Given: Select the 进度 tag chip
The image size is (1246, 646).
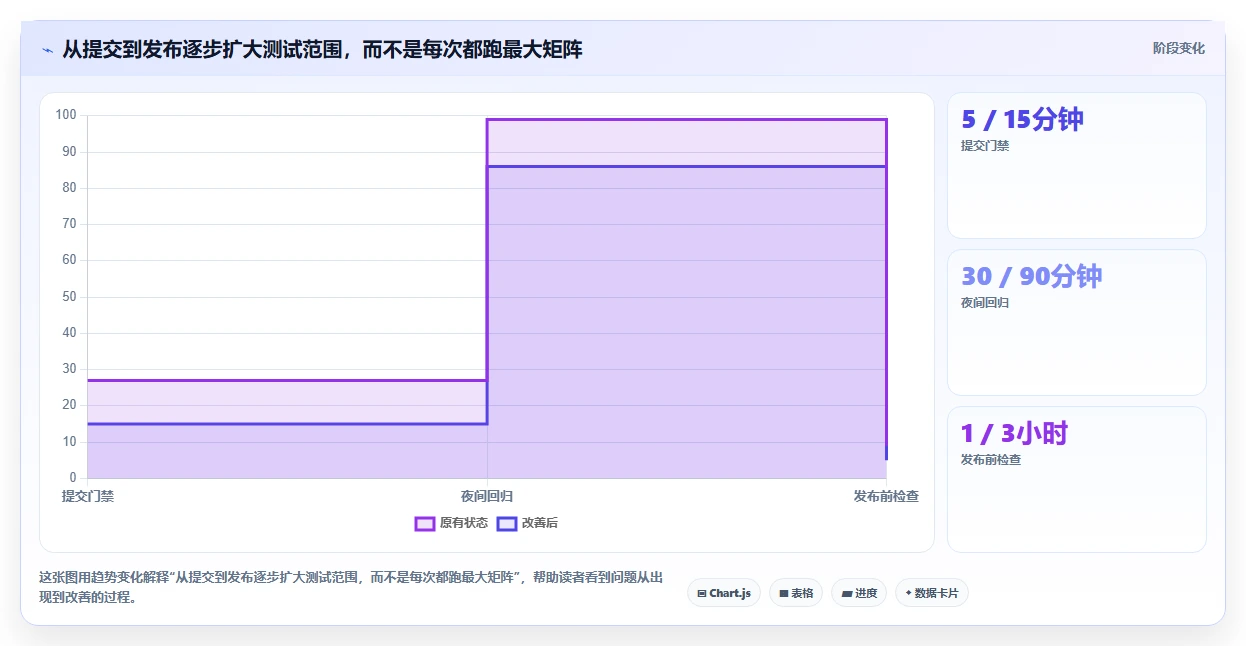Looking at the screenshot, I should [x=859, y=593].
